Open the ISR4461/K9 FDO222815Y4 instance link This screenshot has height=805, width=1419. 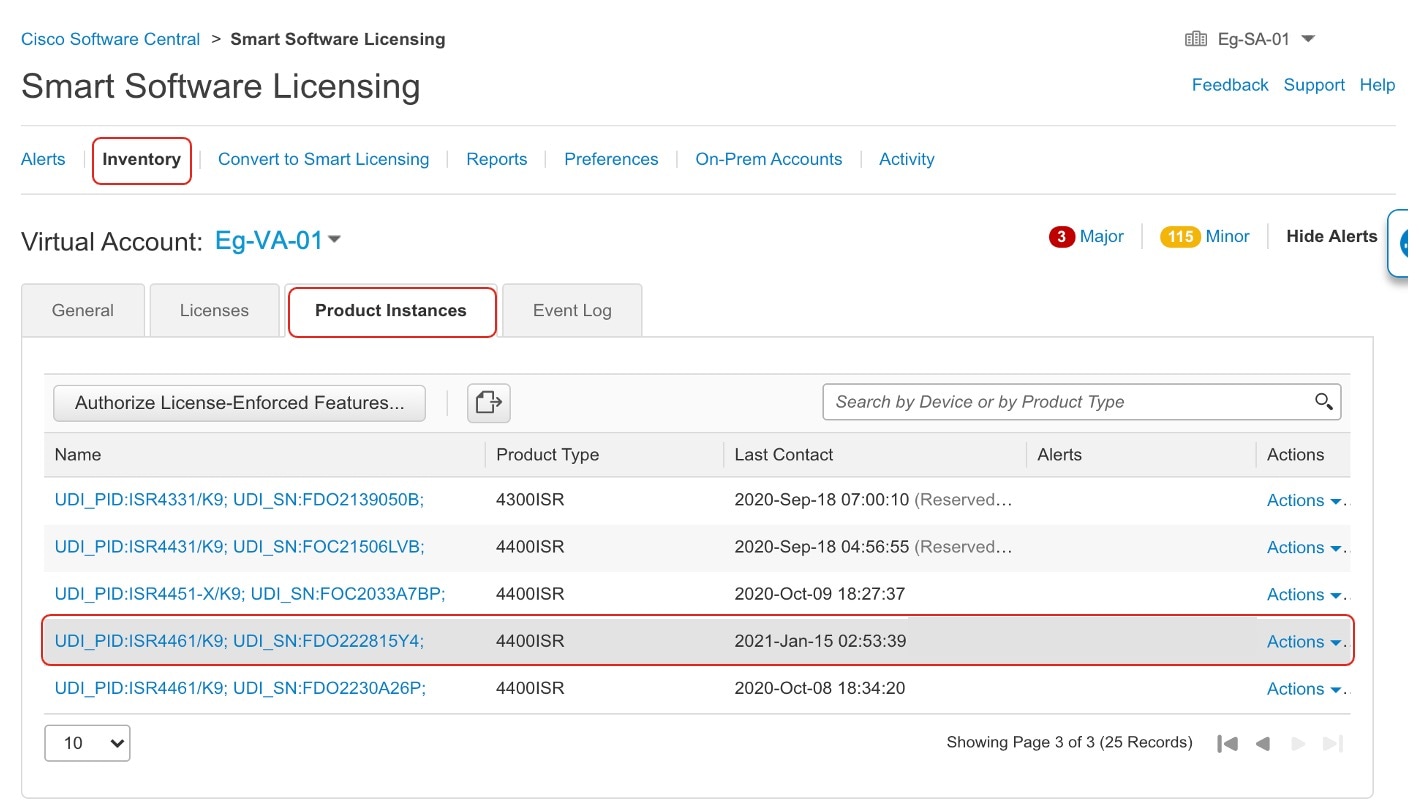click(240, 641)
